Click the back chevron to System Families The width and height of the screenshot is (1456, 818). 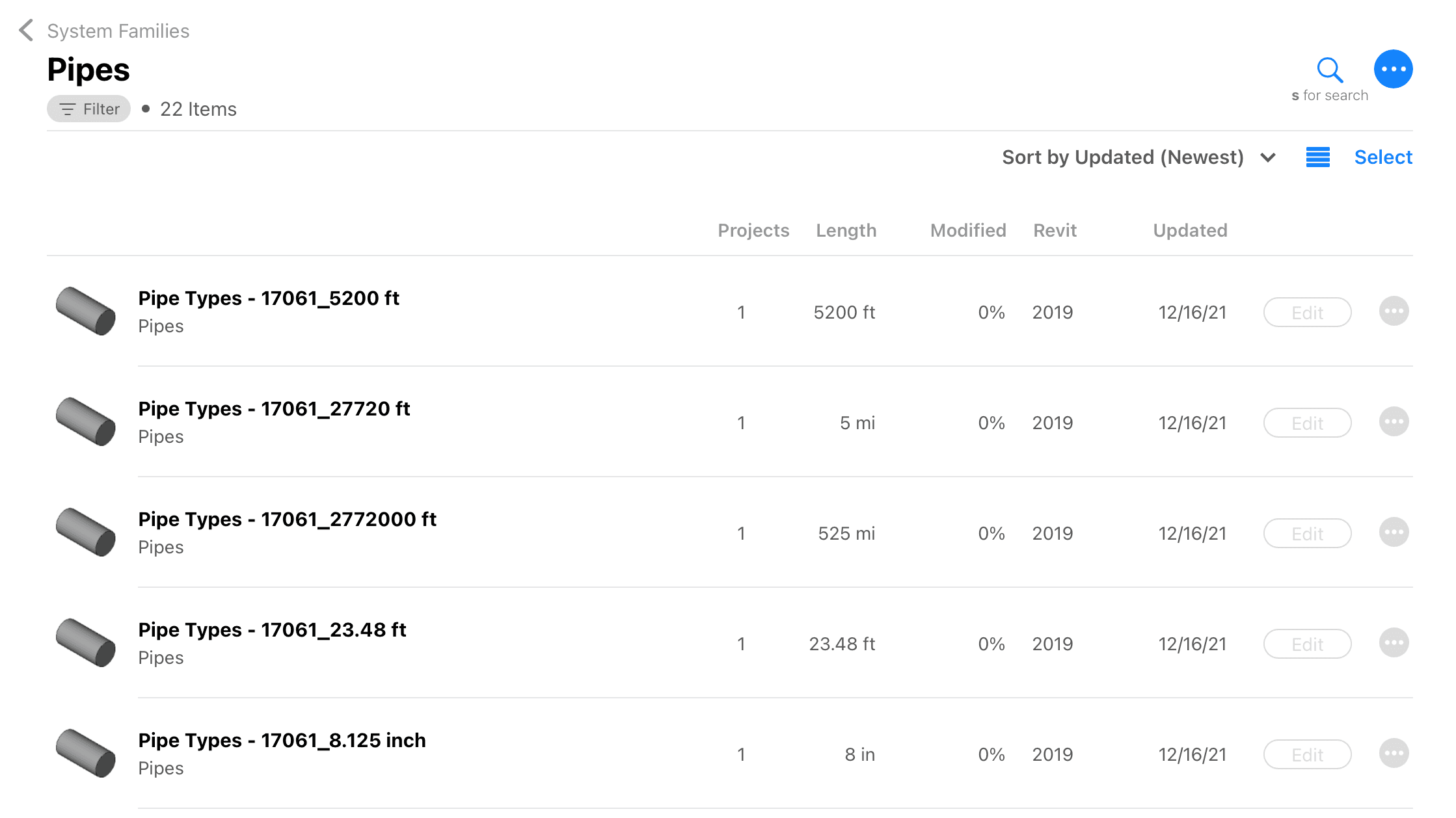(26, 30)
